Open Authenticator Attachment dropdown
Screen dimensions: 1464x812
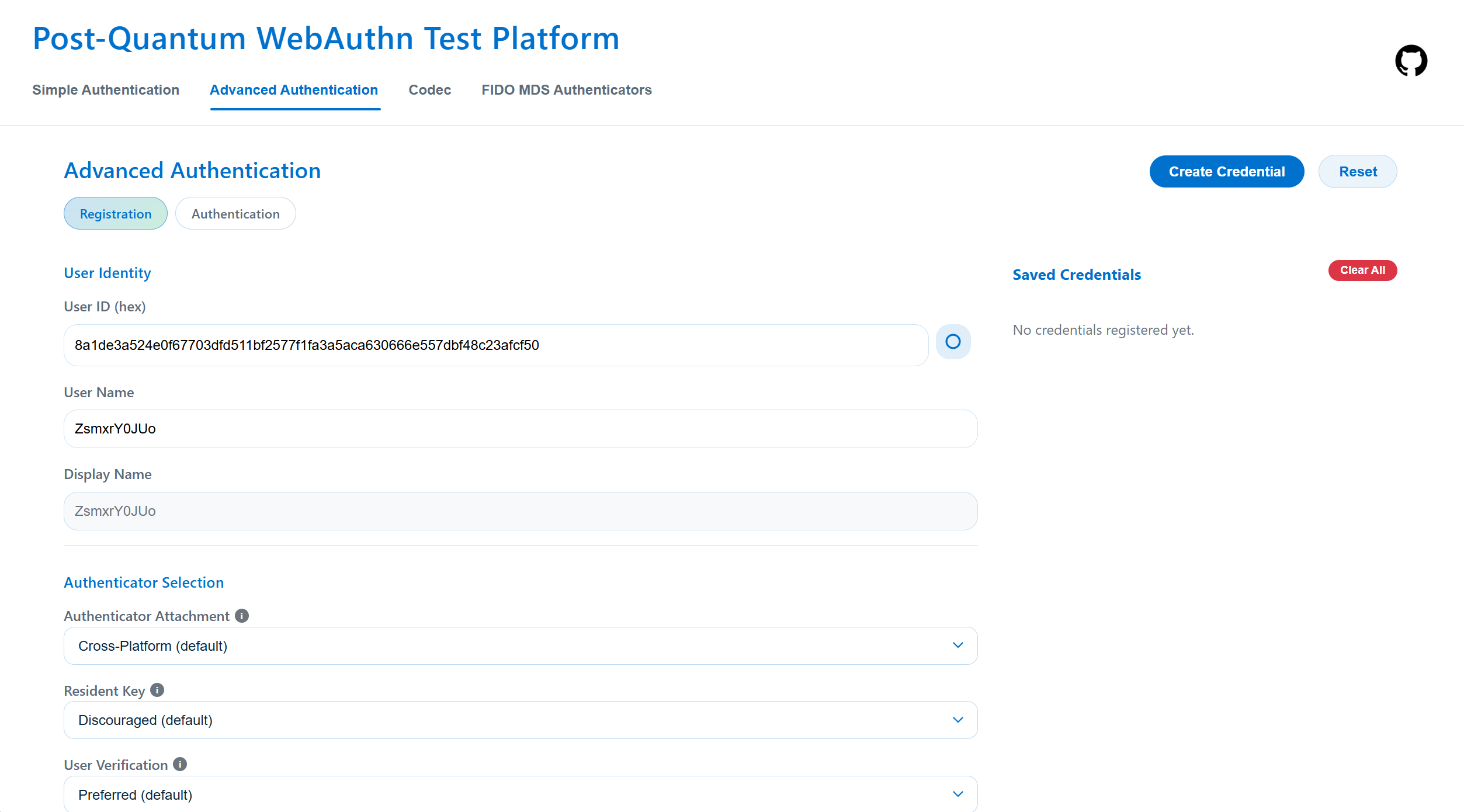tap(520, 646)
